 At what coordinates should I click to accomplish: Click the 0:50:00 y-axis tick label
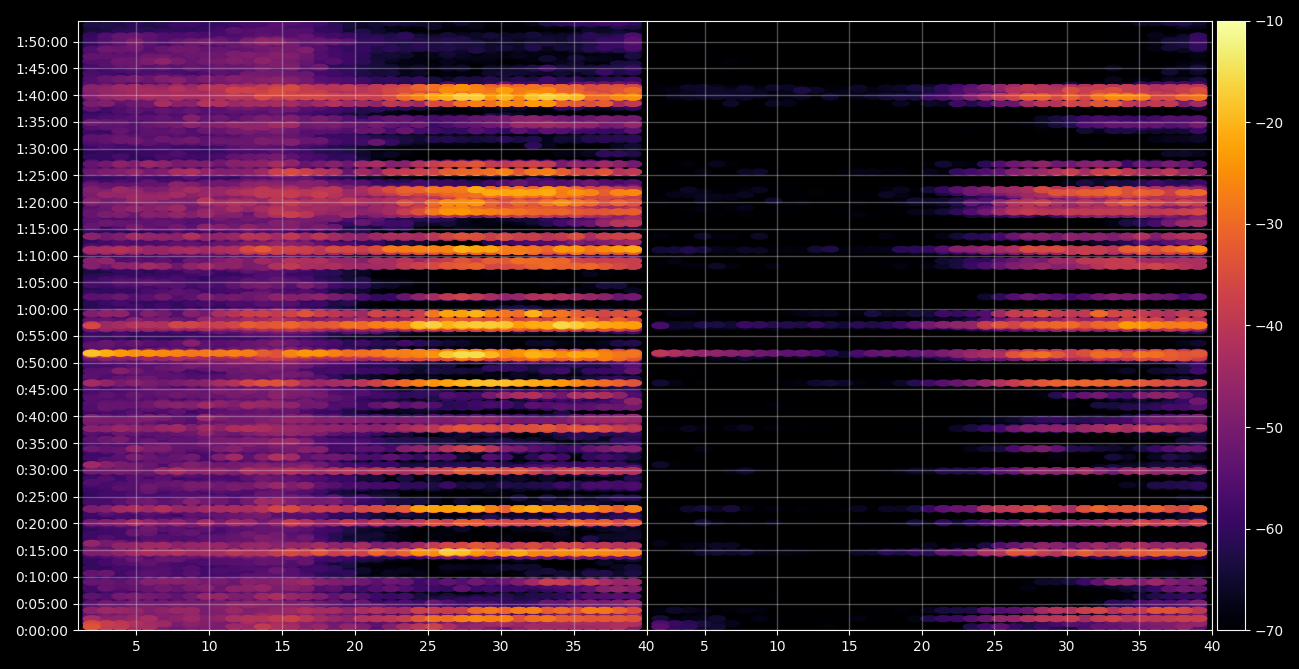click(x=41, y=363)
